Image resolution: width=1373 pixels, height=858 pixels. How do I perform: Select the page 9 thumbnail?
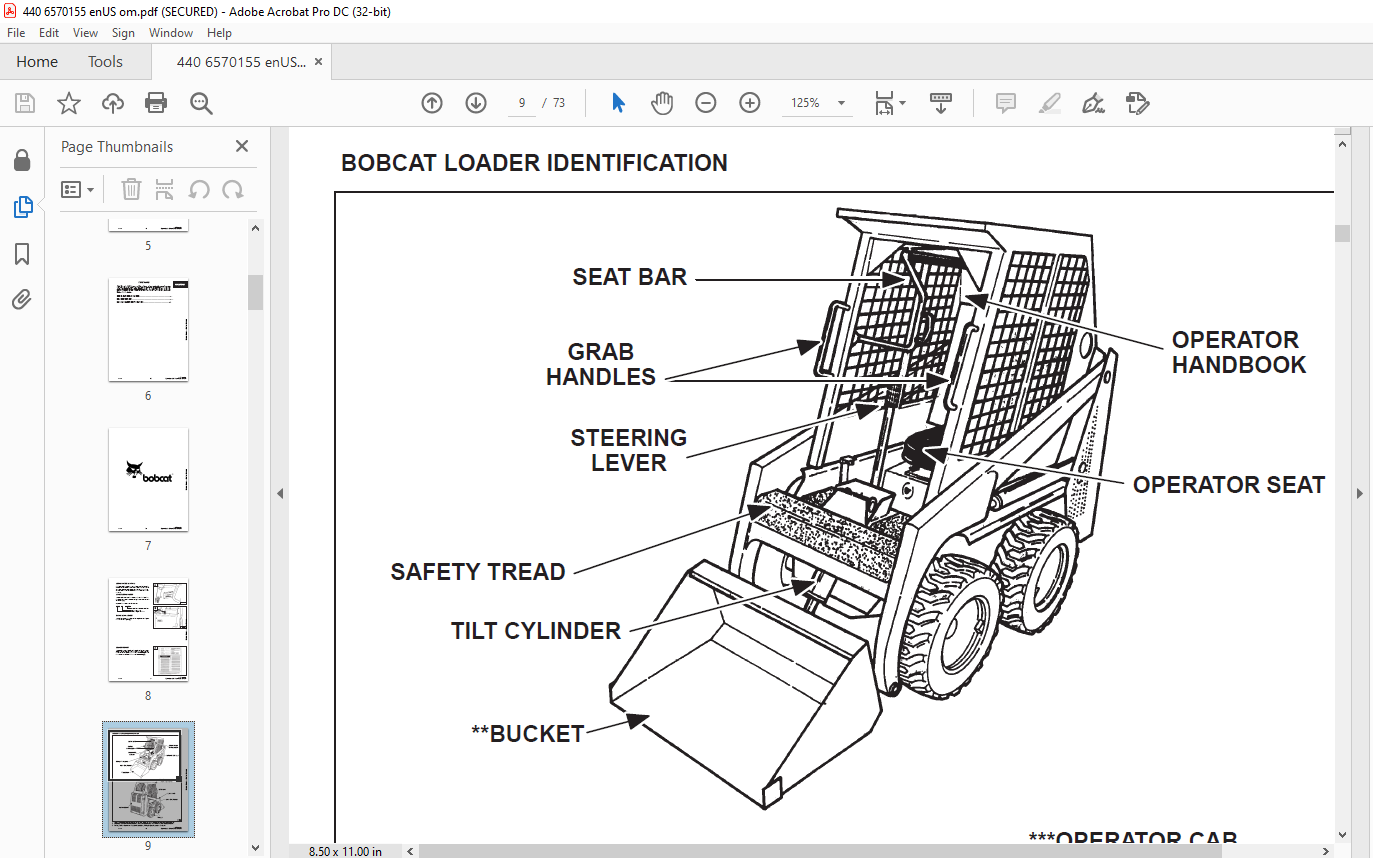click(148, 779)
